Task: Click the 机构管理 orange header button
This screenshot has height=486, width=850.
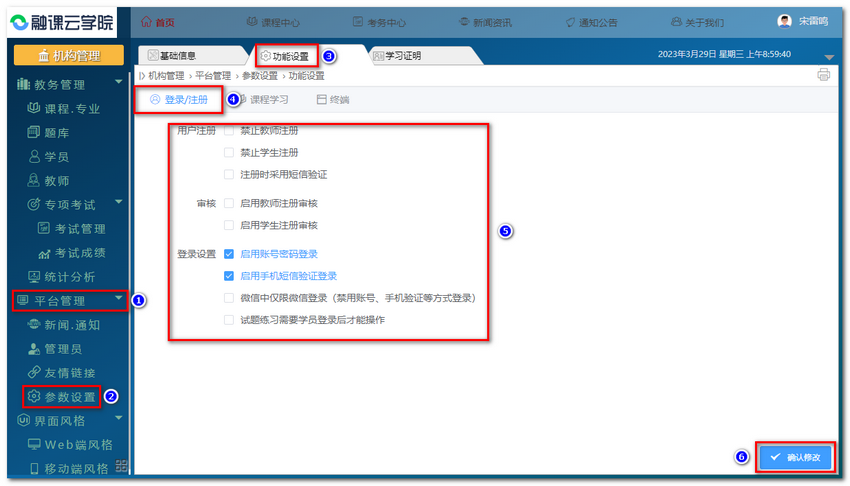Action: point(69,56)
